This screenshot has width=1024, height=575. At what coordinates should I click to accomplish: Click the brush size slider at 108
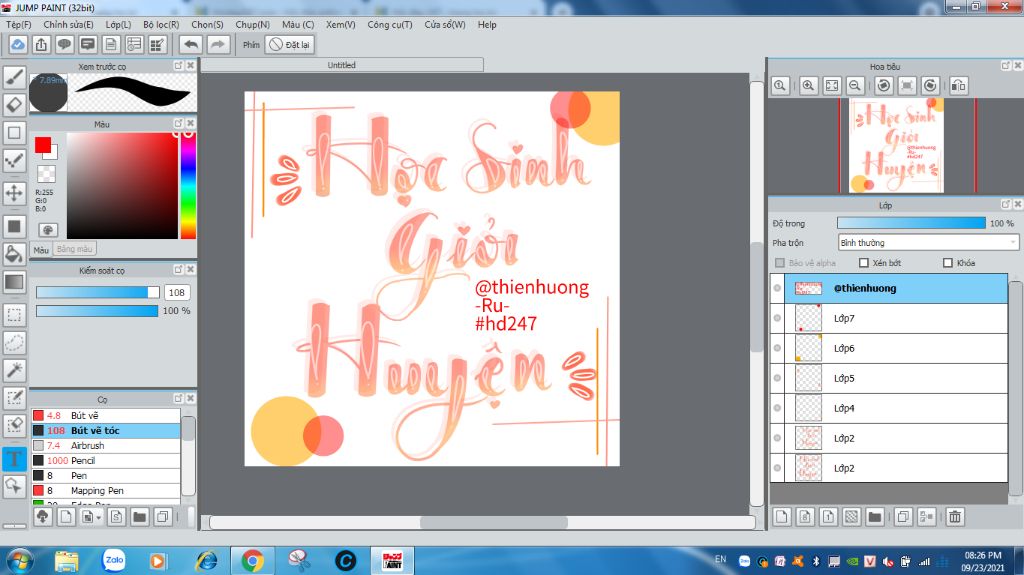(97, 292)
